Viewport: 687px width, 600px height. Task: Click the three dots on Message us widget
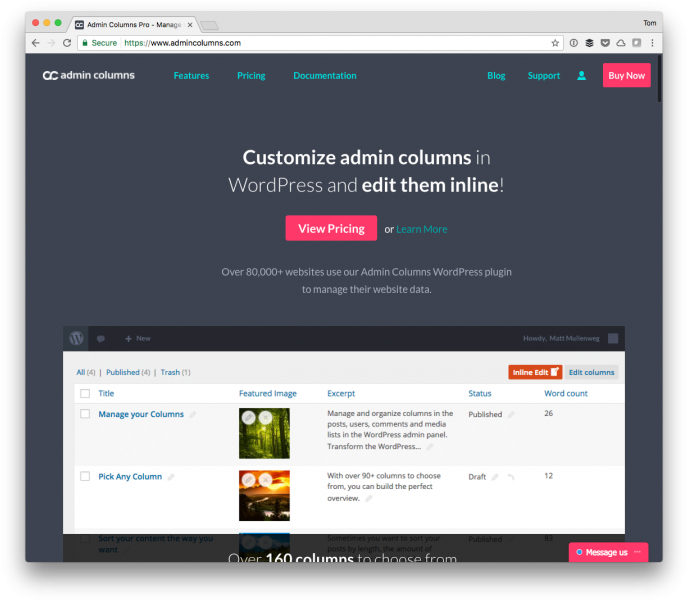[x=637, y=552]
